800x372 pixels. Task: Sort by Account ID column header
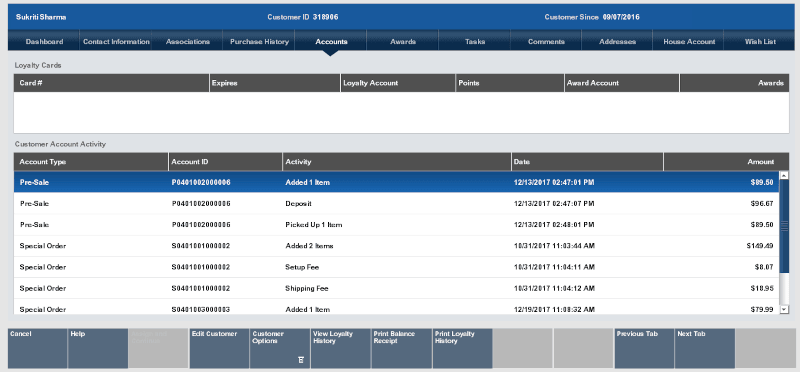tap(226, 162)
